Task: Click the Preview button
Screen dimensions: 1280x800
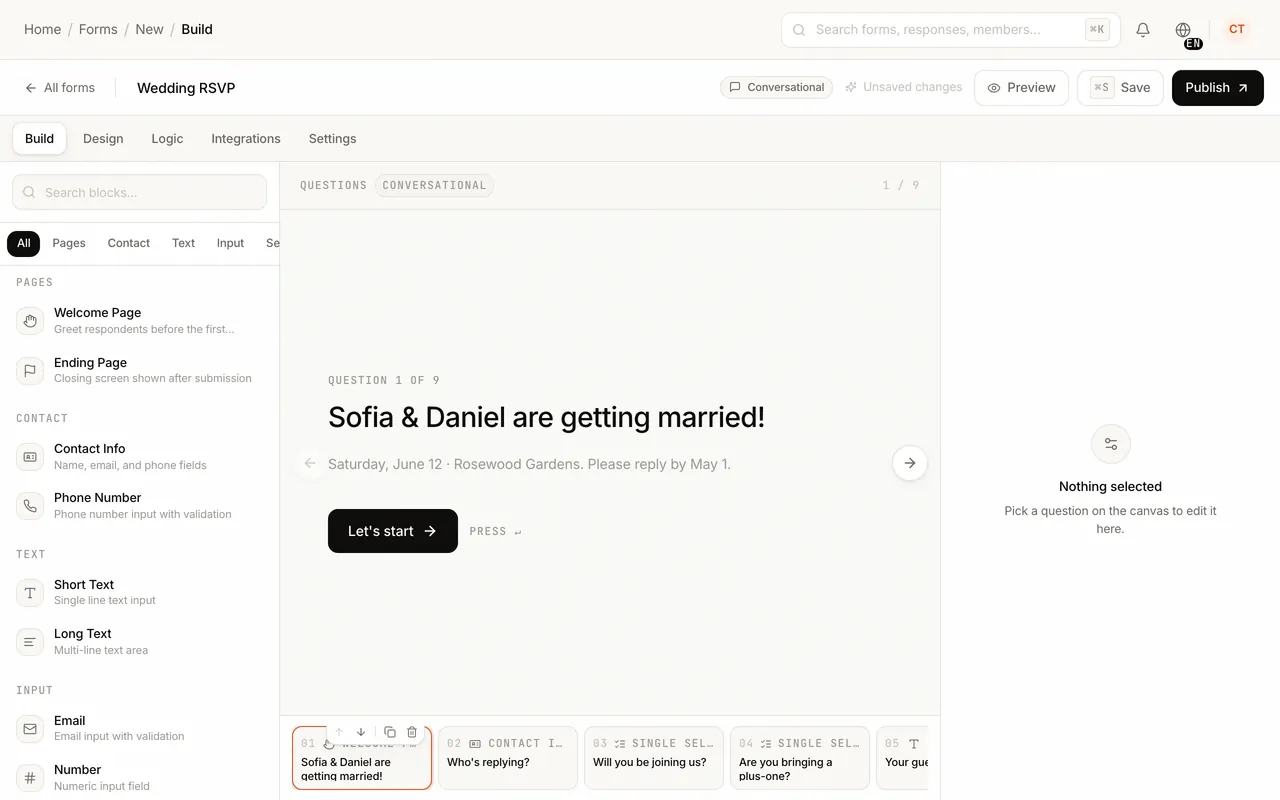Action: click(x=1021, y=88)
